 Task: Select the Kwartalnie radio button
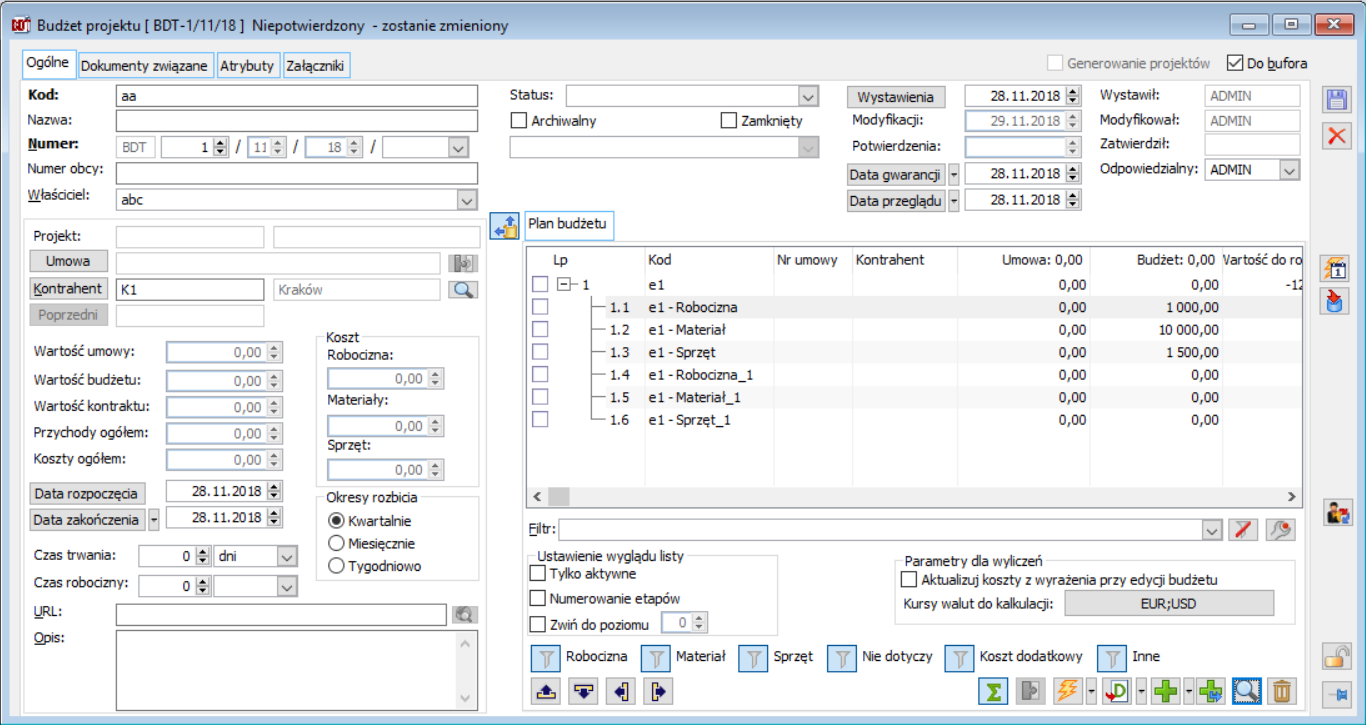[x=337, y=521]
